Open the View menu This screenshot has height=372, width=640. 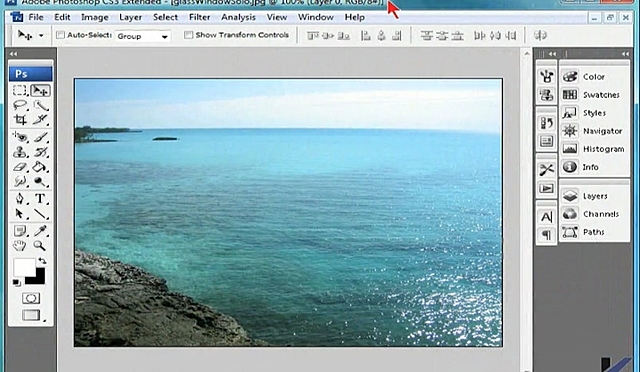pyautogui.click(x=277, y=17)
